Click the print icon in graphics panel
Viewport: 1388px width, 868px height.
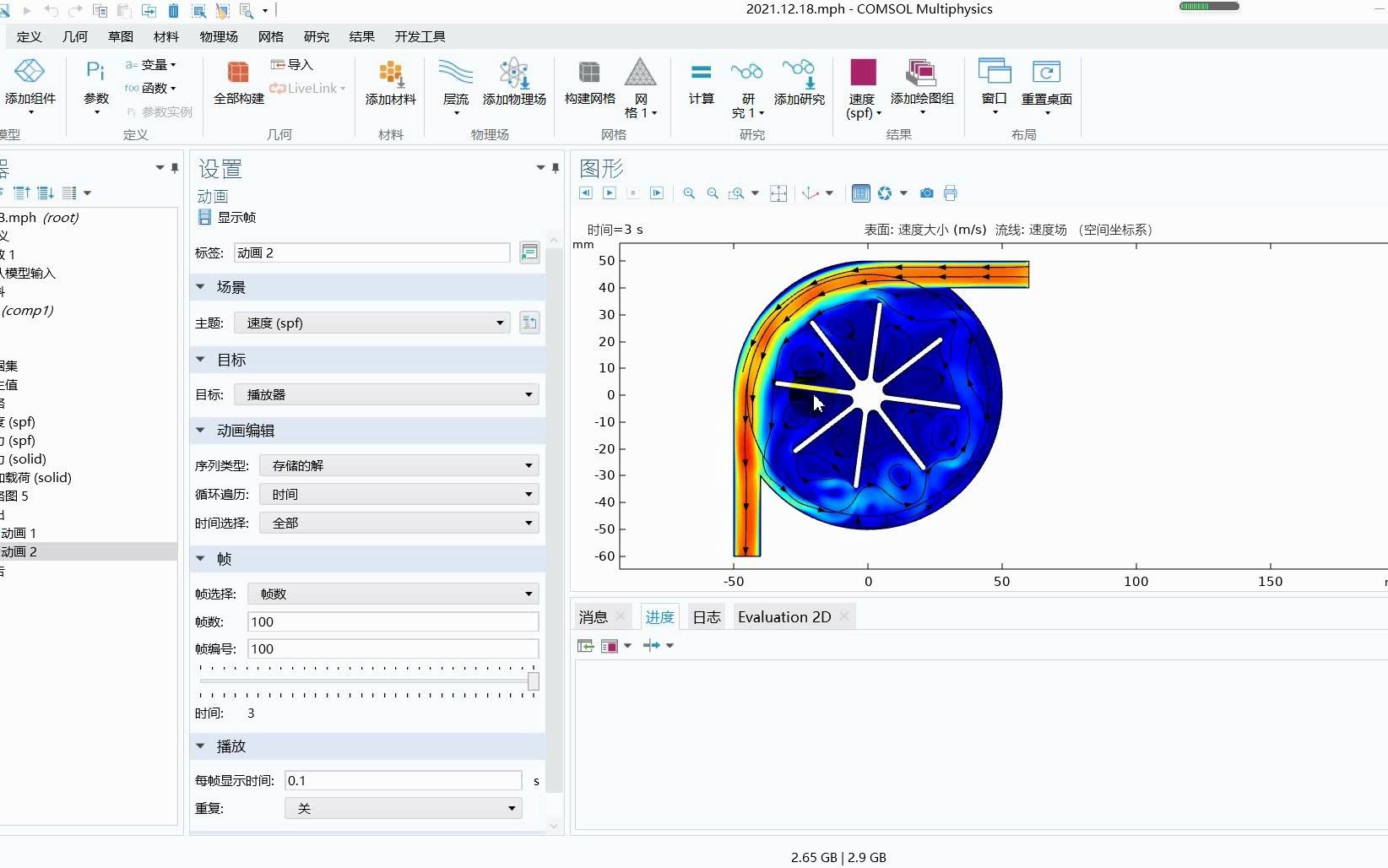coord(950,193)
